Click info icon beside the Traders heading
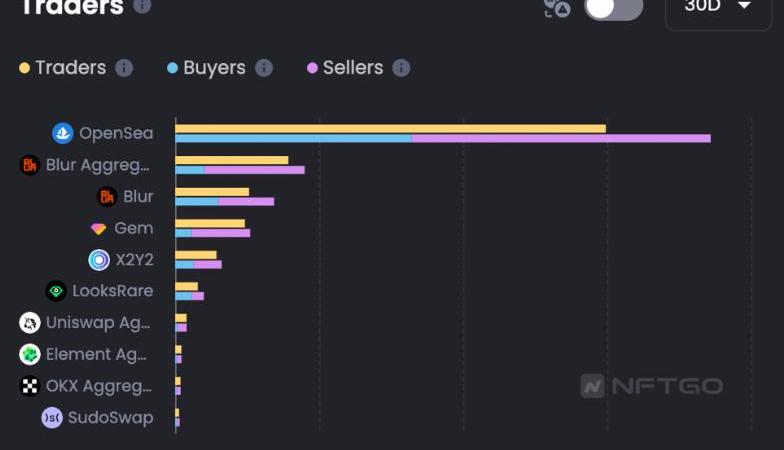The image size is (784, 450). 142,5
